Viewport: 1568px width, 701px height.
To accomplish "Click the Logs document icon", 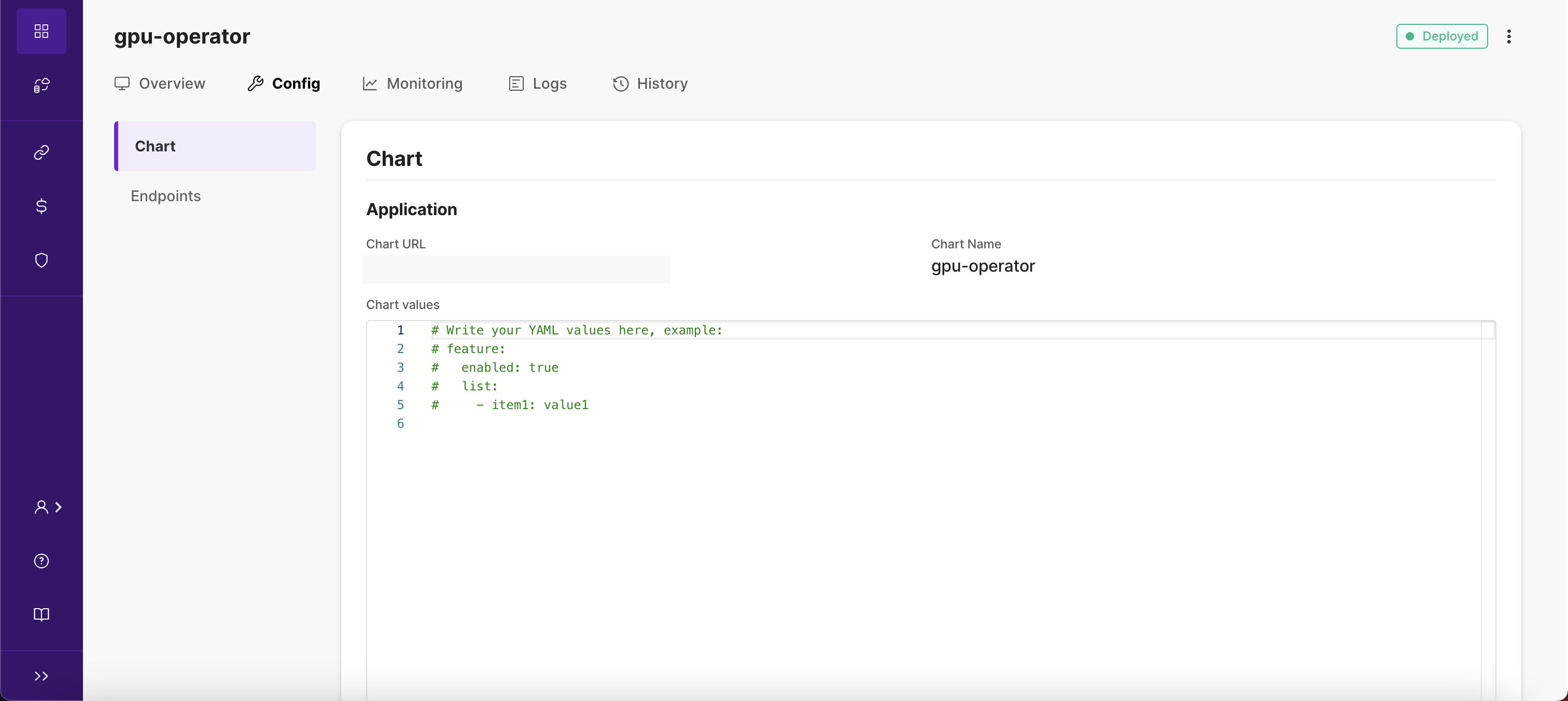I will tap(516, 83).
